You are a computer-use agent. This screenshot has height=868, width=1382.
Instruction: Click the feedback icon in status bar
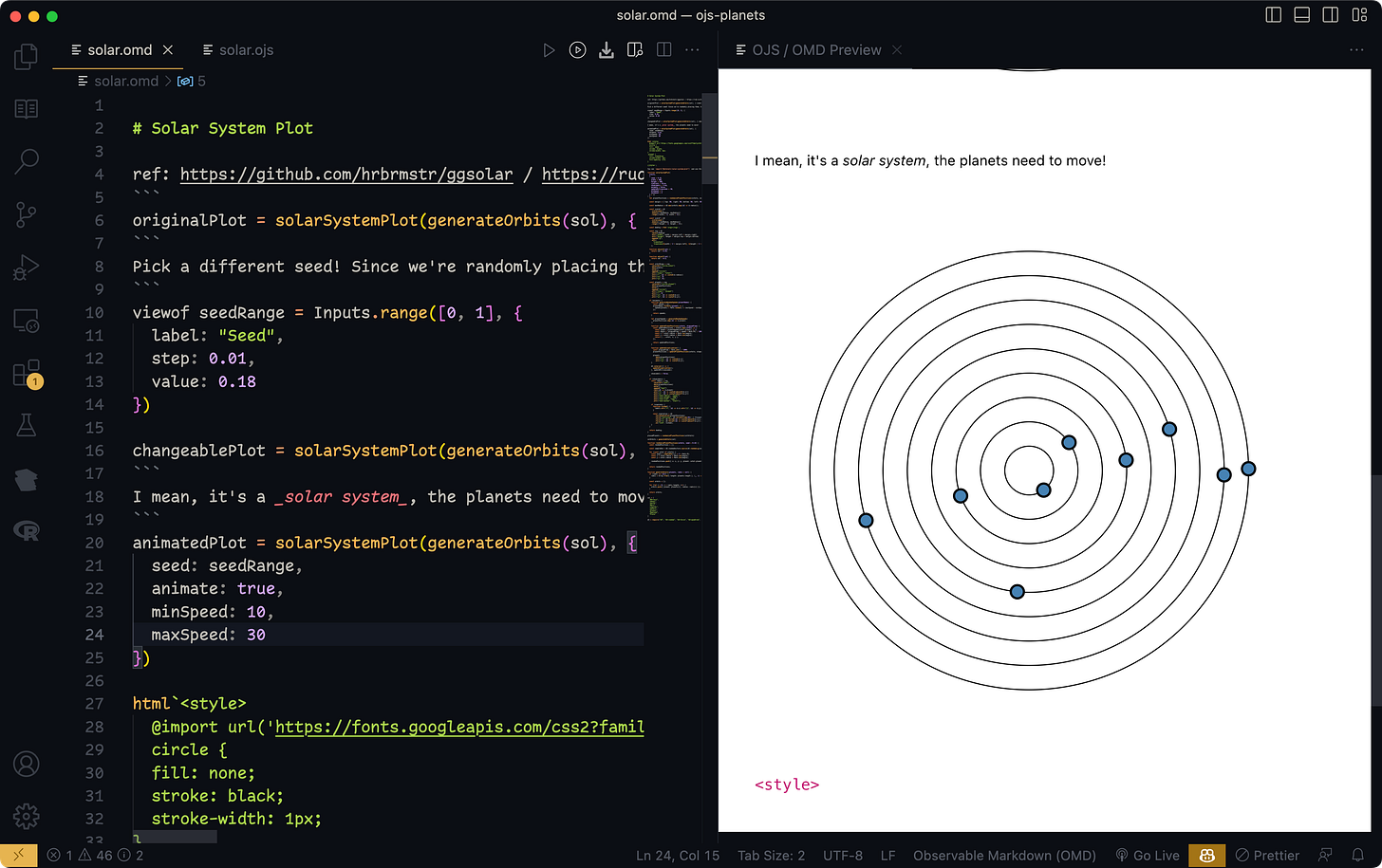[1326, 856]
